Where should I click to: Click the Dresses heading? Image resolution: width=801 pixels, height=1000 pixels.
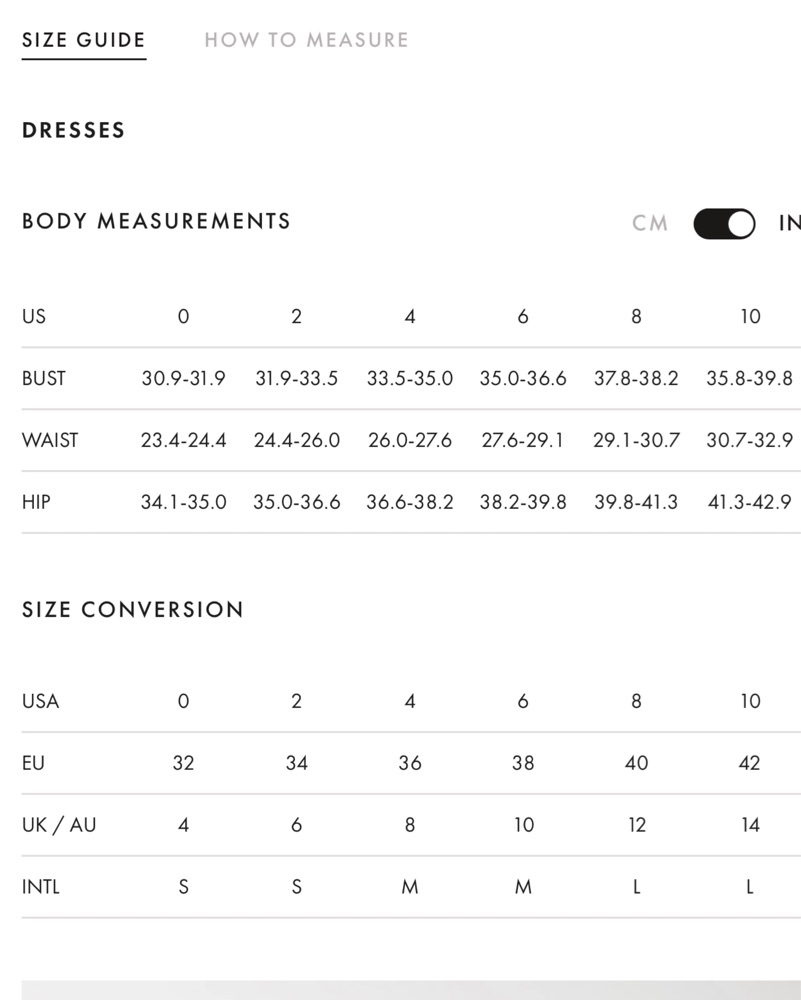pyautogui.click(x=73, y=130)
